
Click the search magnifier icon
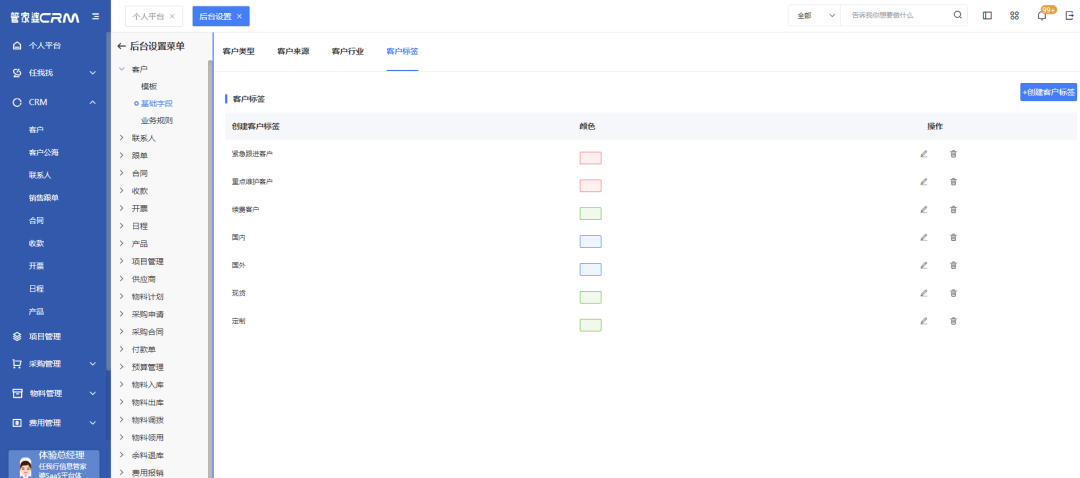click(957, 16)
